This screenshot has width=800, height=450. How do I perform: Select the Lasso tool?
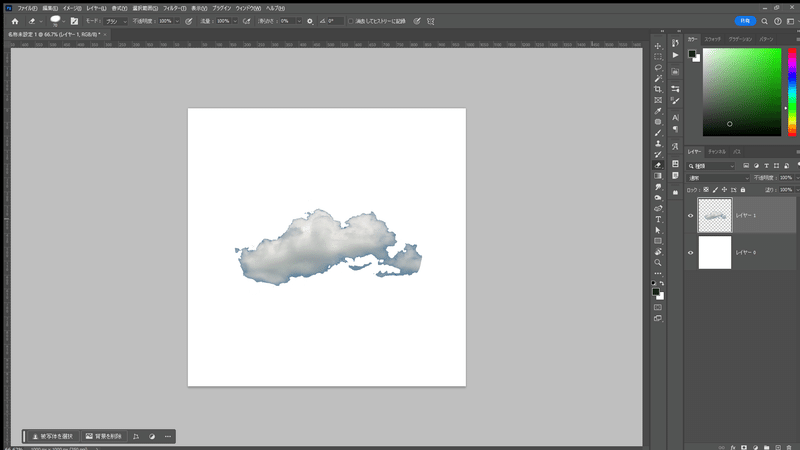coord(658,67)
